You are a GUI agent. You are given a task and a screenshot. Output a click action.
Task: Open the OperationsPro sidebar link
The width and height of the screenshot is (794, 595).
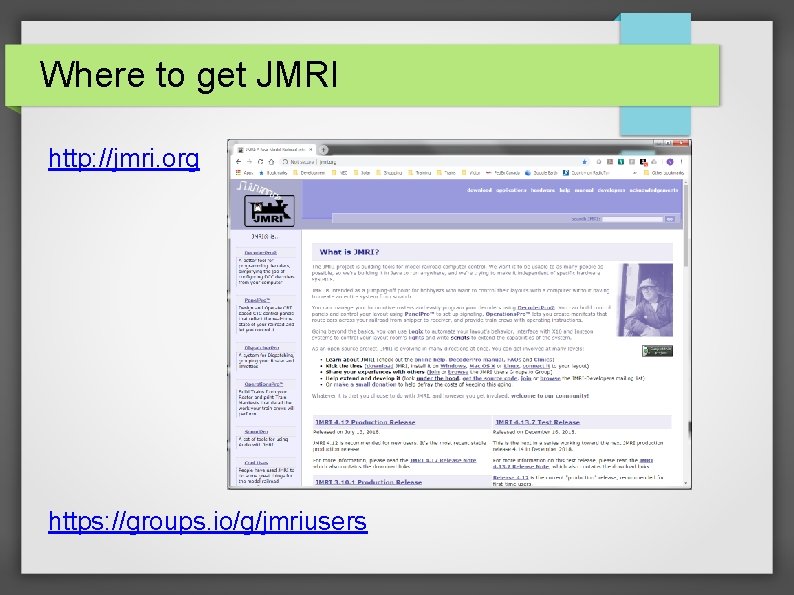pos(264,384)
